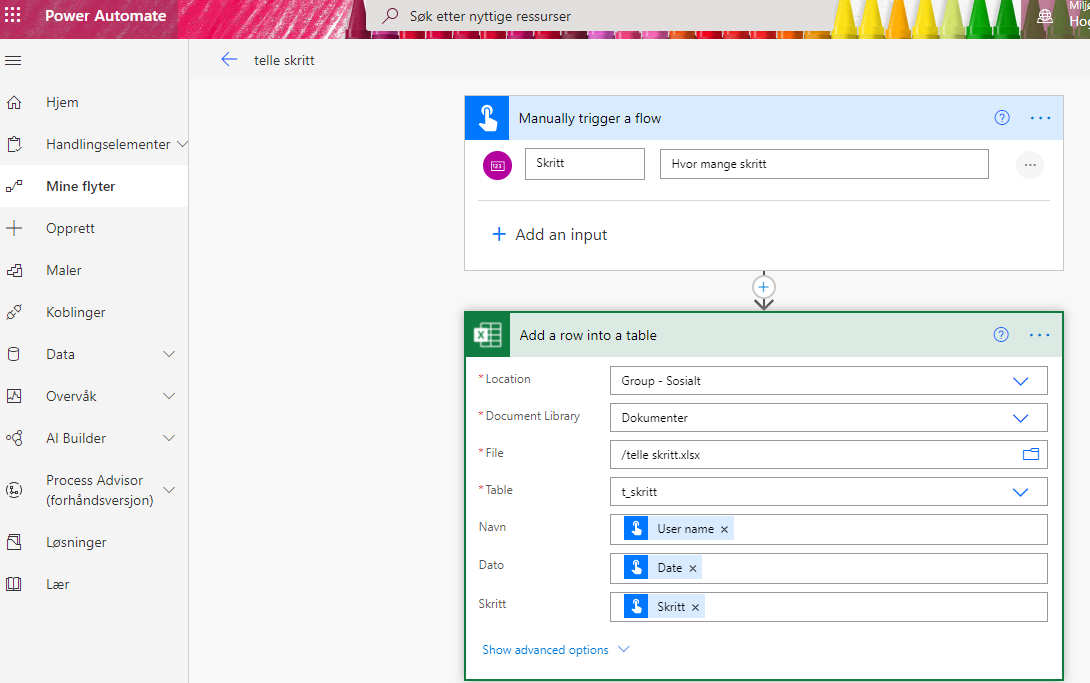This screenshot has height=683, width=1090.
Task: Collapse the sidebar with the hamburger icon
Action: [13, 60]
